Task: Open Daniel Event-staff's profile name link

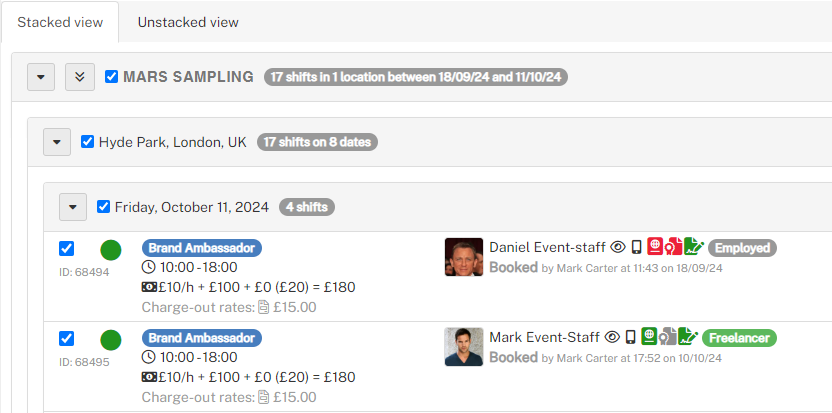Action: (546, 247)
